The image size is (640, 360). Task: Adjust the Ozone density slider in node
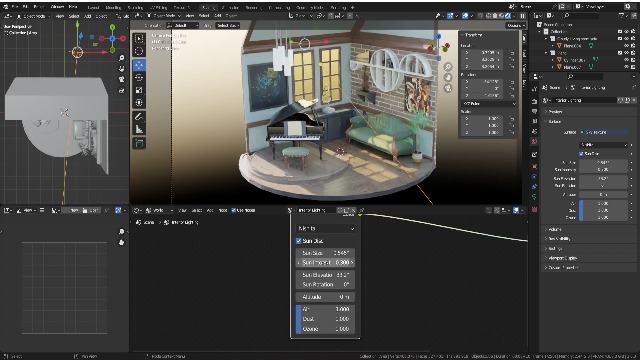pos(325,329)
